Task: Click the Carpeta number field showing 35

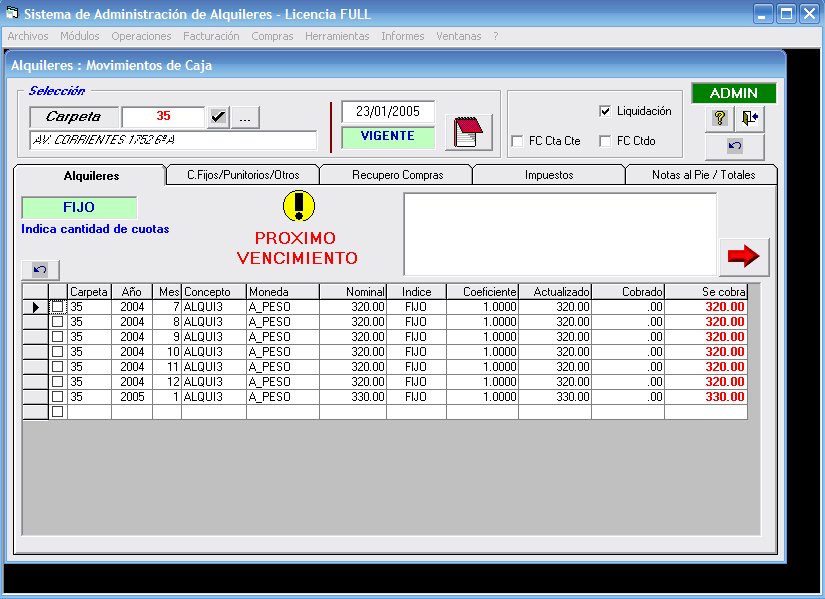Action: [163, 116]
